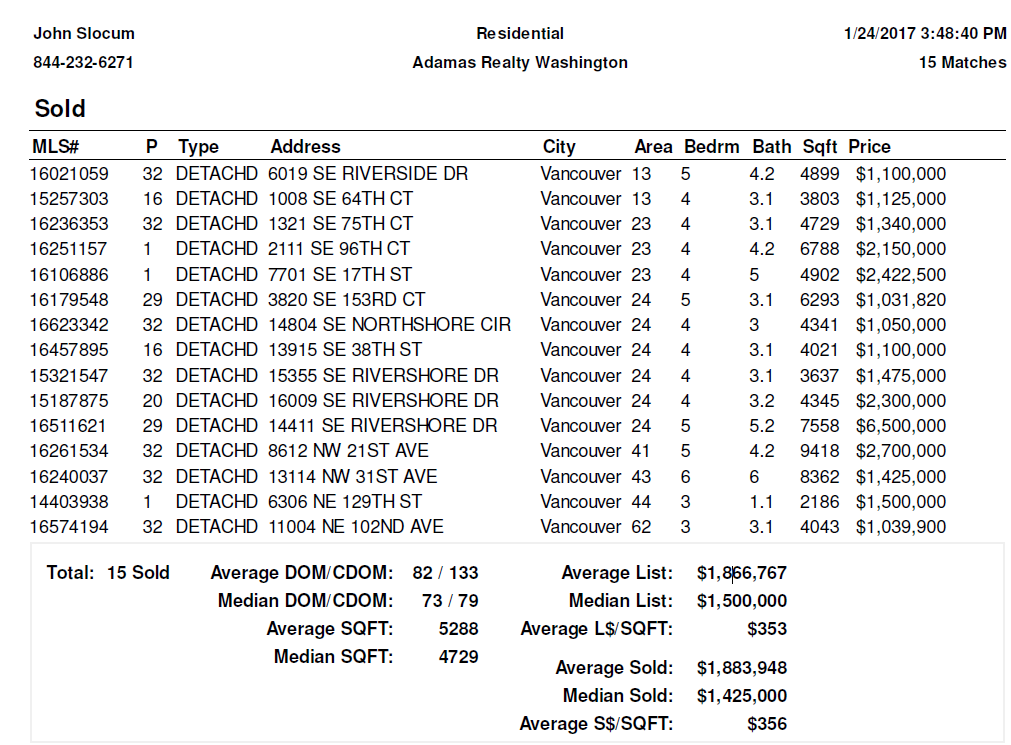Click the Area column header

coord(653,147)
